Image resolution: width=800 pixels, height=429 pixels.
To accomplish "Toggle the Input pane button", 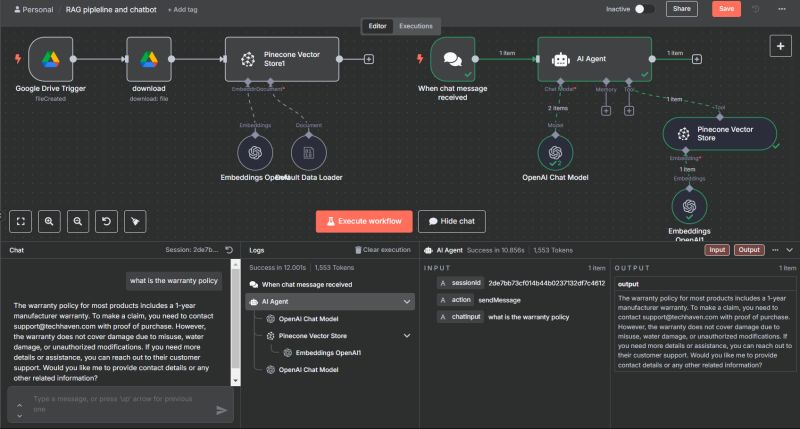I will coord(717,250).
